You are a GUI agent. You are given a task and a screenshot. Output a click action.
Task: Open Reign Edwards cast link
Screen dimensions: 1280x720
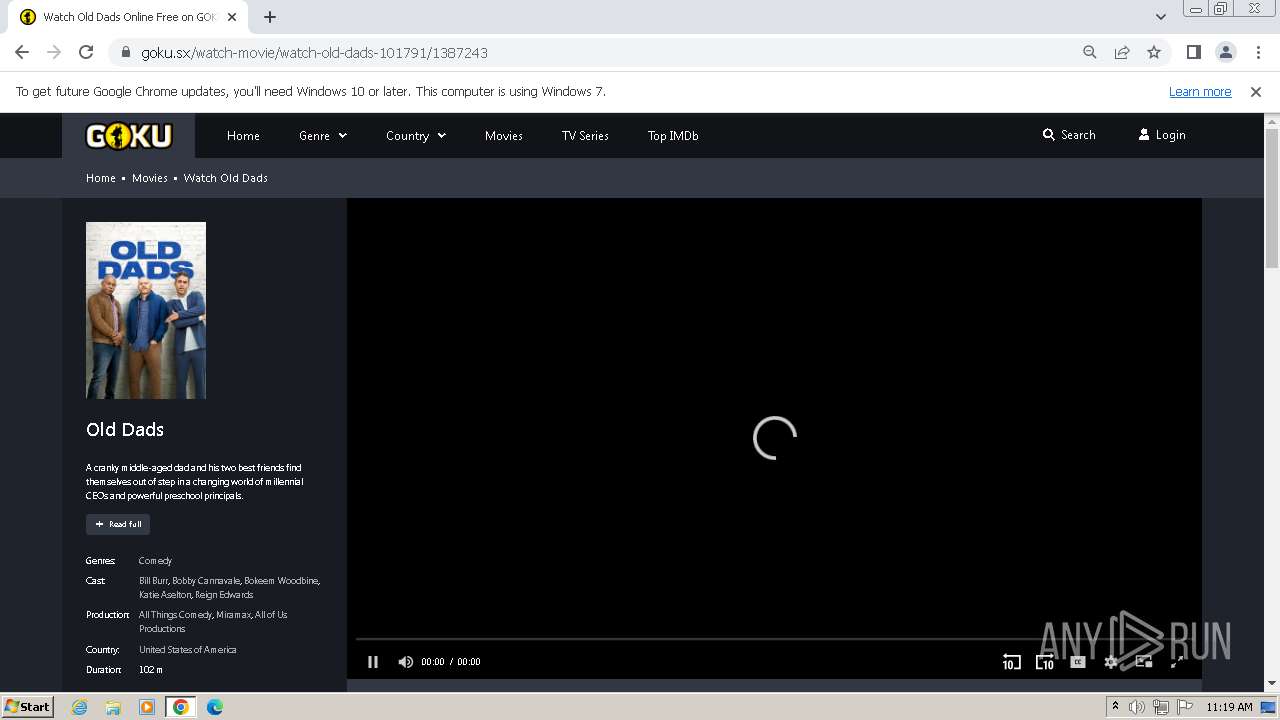point(224,595)
